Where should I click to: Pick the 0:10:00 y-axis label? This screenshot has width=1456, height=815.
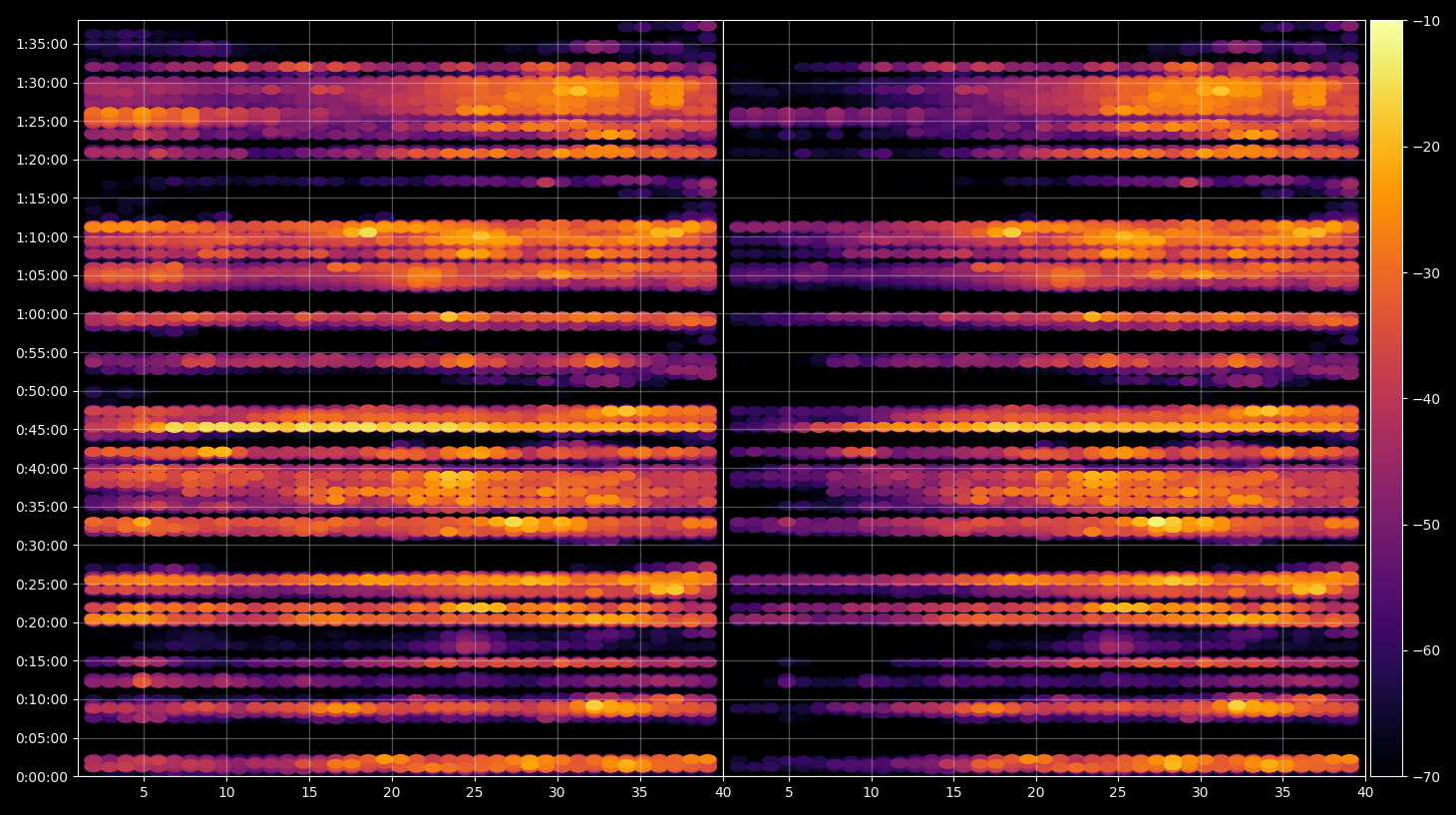42,699
